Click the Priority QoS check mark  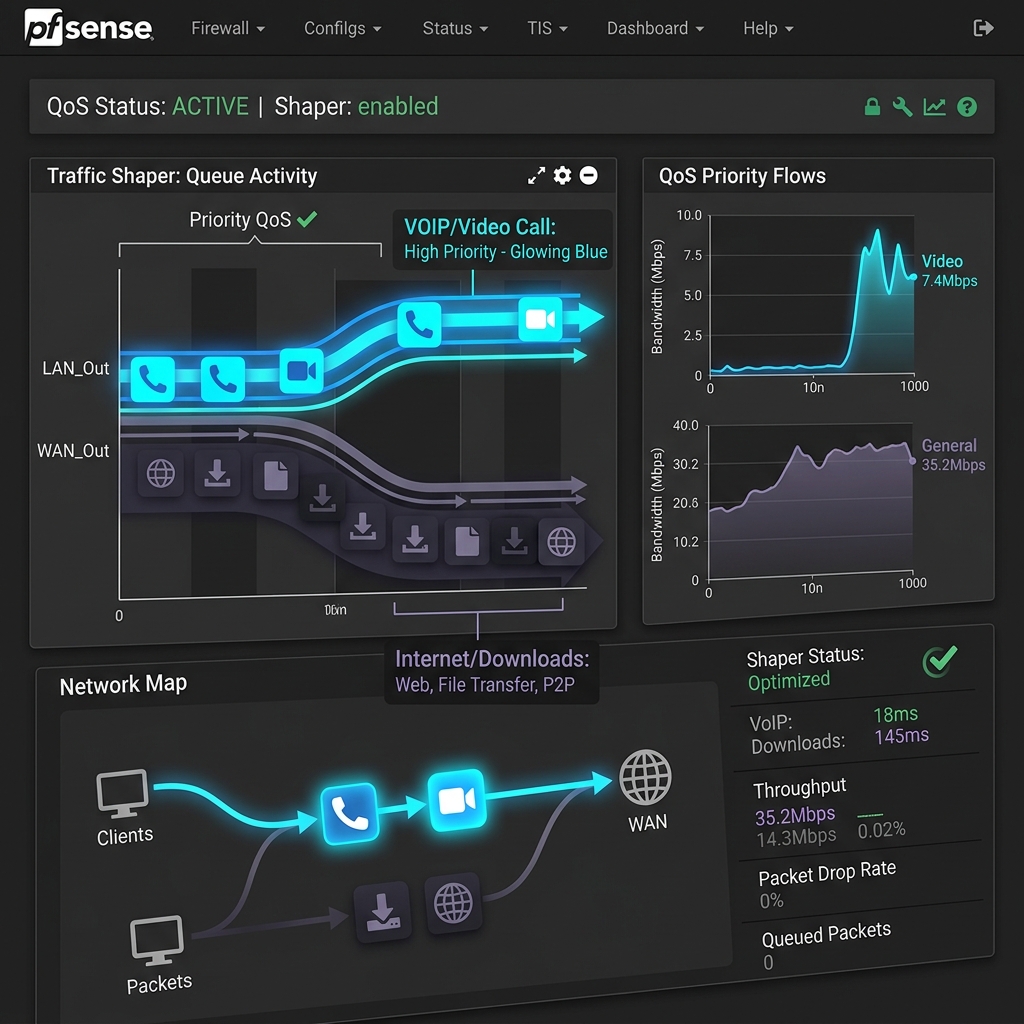pyautogui.click(x=307, y=219)
